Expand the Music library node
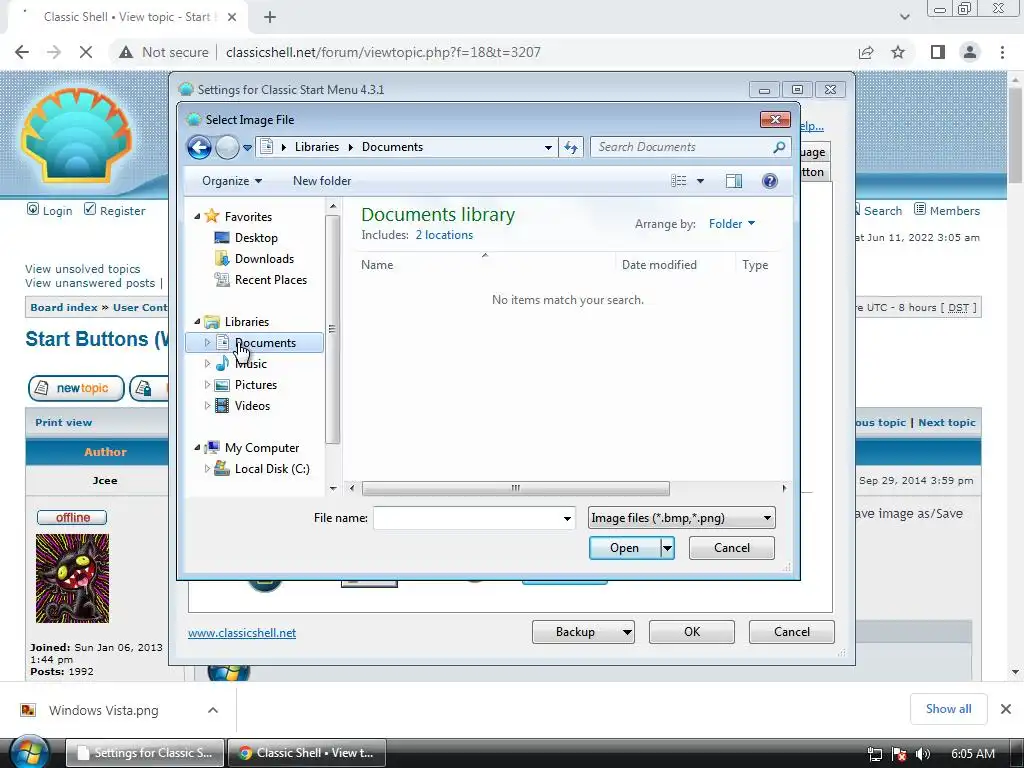The image size is (1024, 768). (x=207, y=364)
